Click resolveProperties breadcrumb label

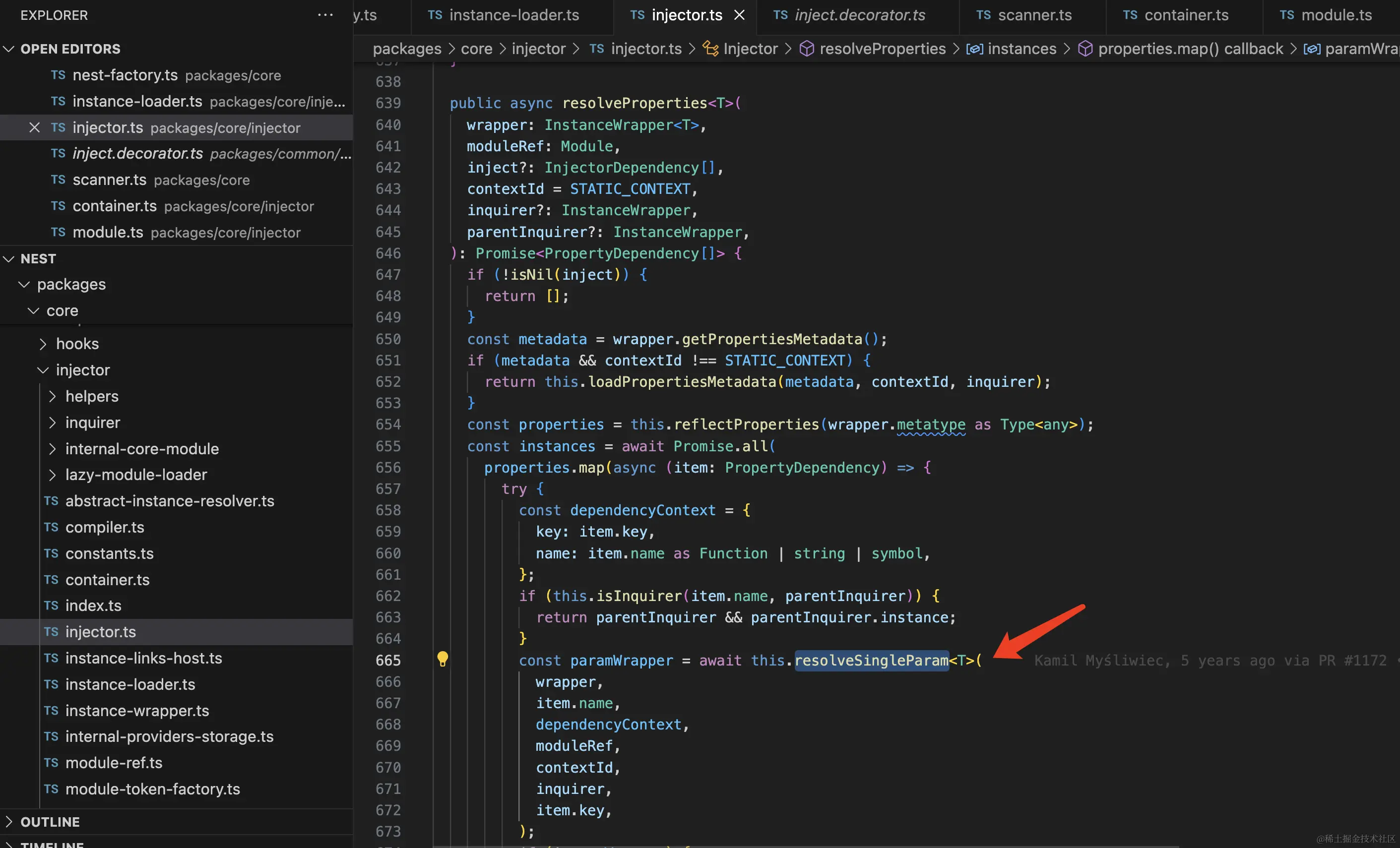(883, 49)
